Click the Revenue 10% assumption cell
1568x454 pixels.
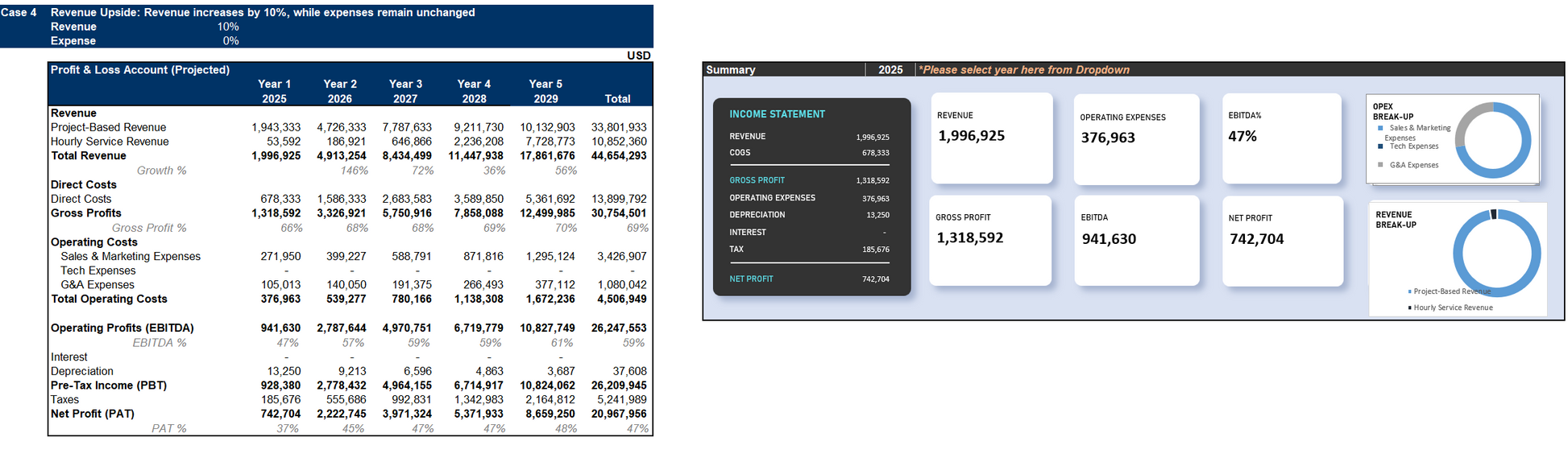pyautogui.click(x=228, y=27)
